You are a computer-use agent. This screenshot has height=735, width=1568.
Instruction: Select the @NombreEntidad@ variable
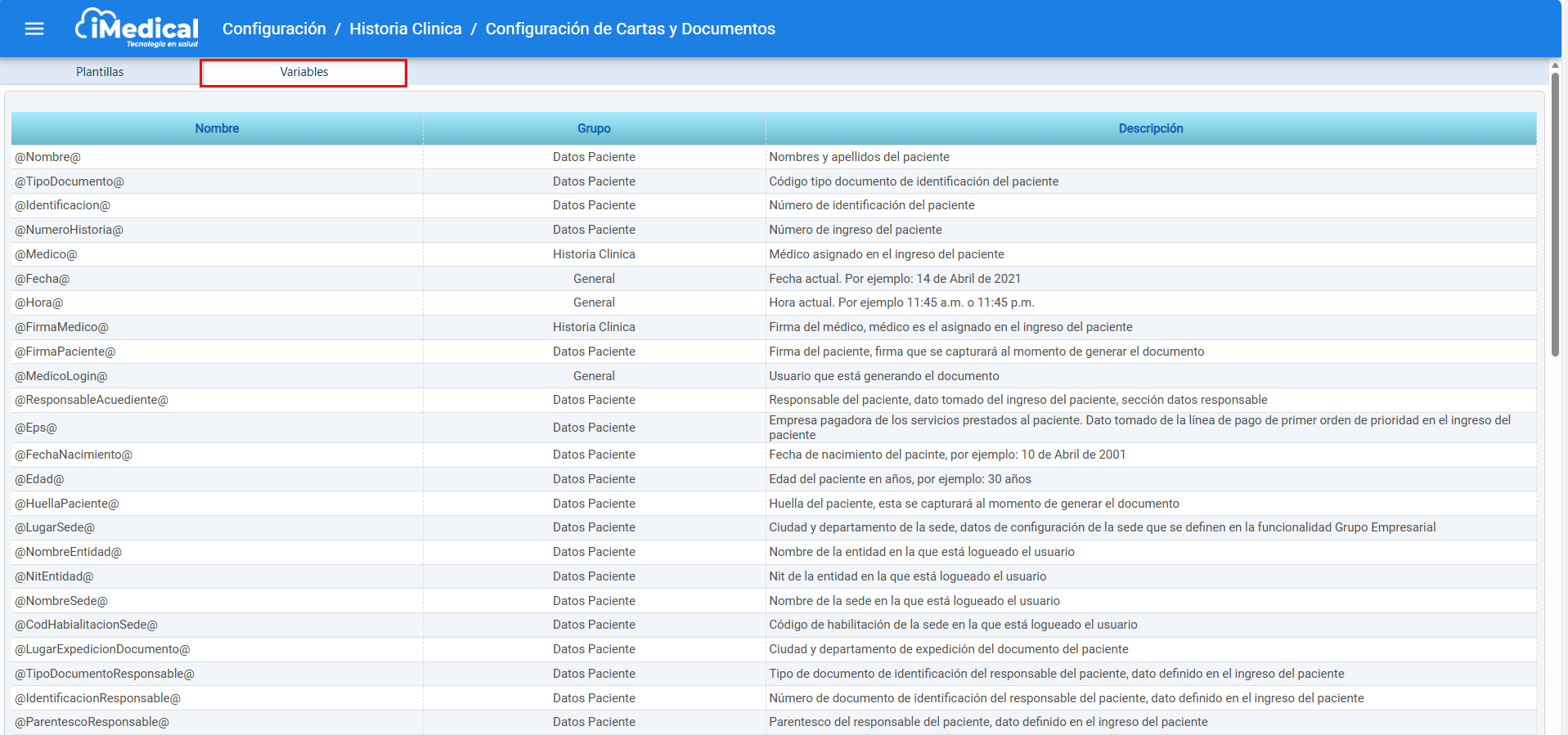(x=68, y=552)
